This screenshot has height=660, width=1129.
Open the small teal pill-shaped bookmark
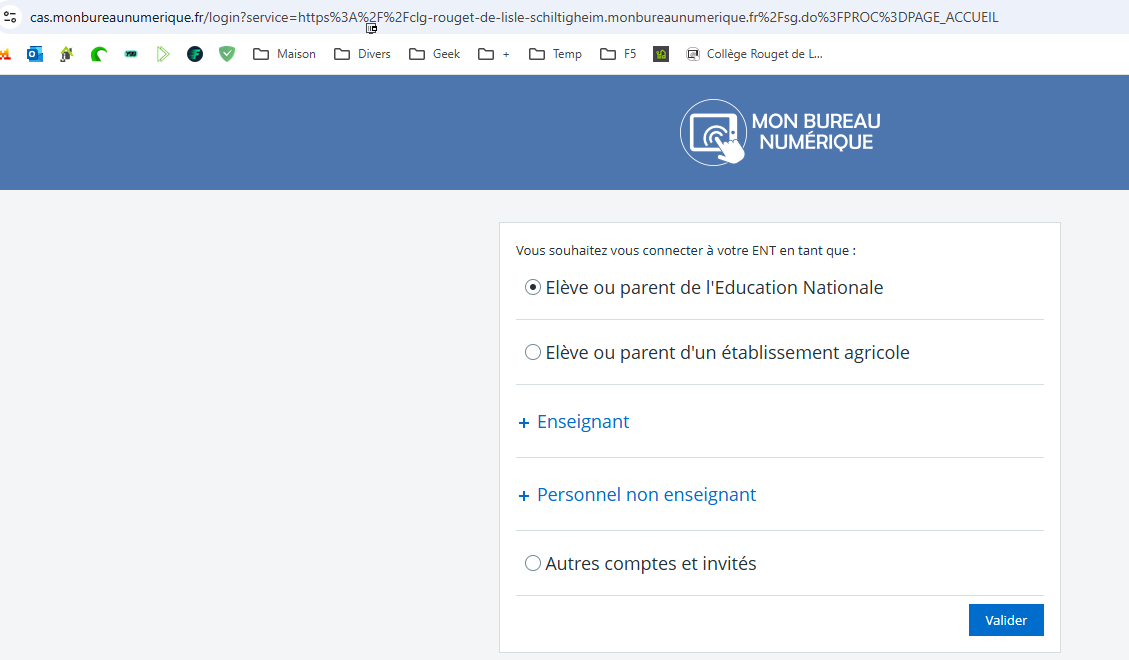(131, 54)
